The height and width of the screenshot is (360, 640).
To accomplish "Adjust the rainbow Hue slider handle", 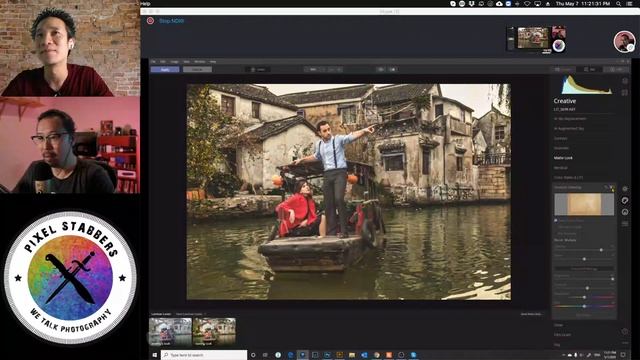I will [x=584, y=306].
